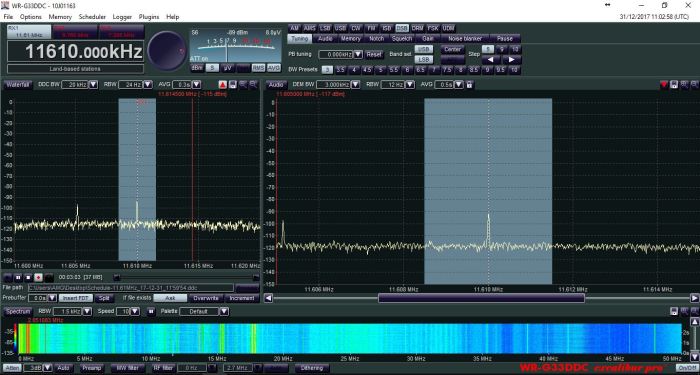Click zoom in icon in DDC spectrum panel

[243, 85]
